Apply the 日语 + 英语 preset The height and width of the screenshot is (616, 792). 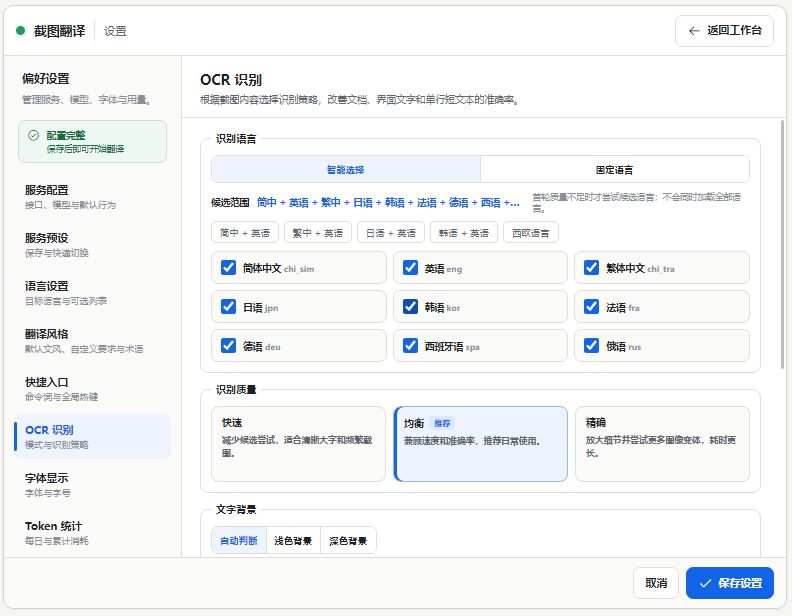(391, 233)
